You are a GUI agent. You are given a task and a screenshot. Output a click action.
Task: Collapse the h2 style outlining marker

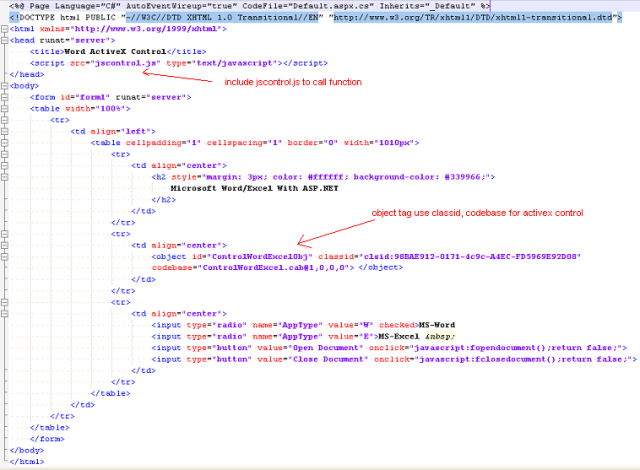click(4, 177)
